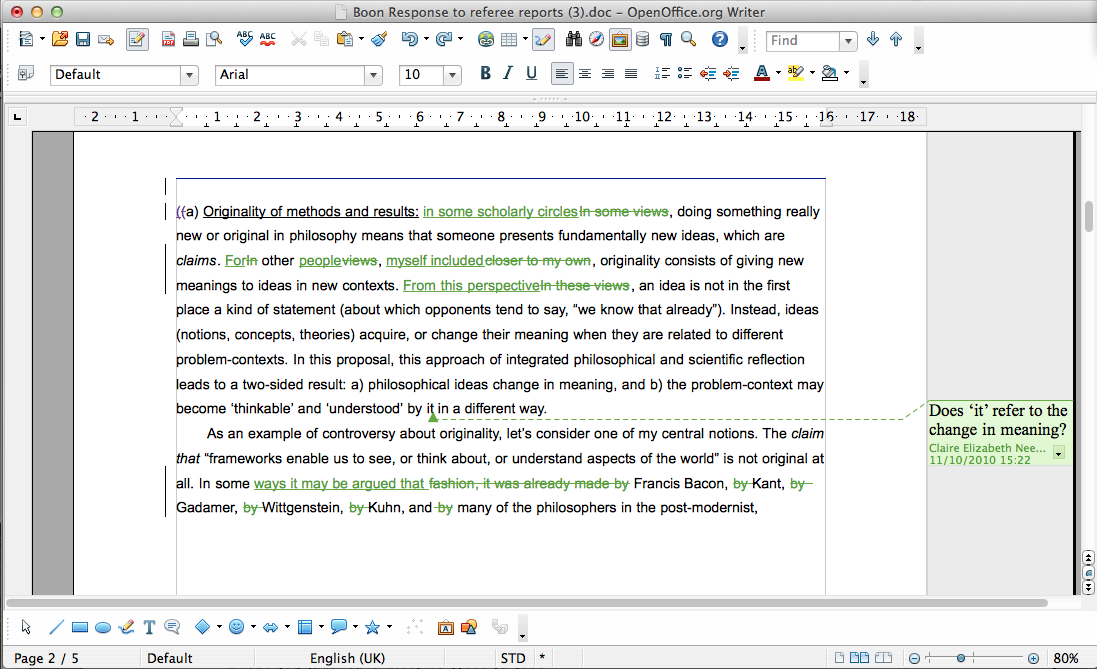Select the Freeform Line tool

point(126,627)
